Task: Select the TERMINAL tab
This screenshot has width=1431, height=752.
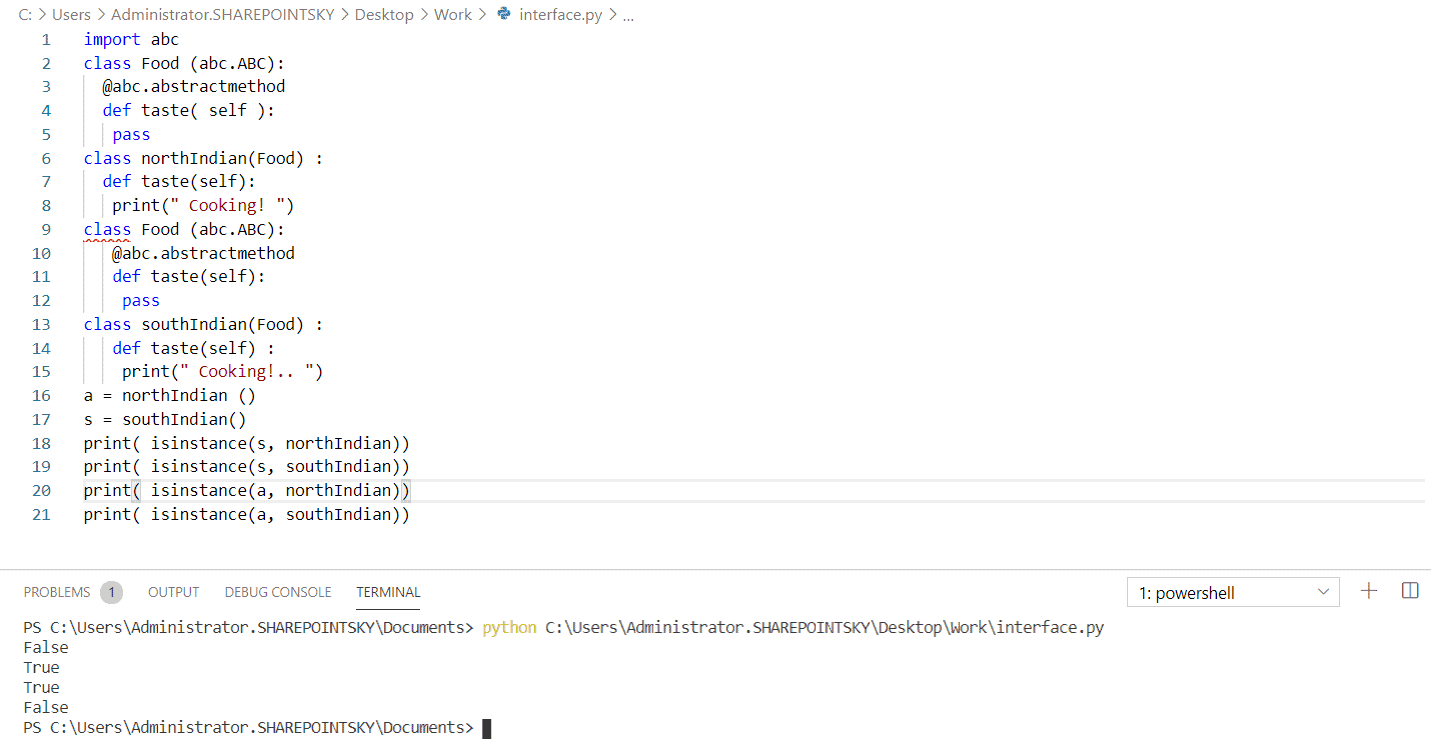Action: coord(388,591)
